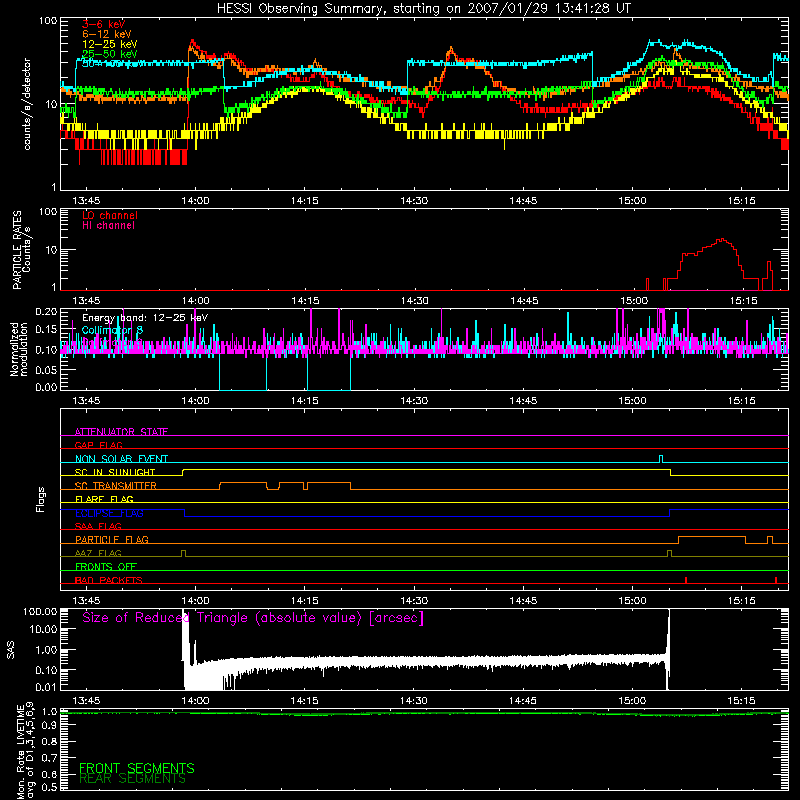Click the NON_SOLAR_EVENT pulse near 15:04
This screenshot has height=800, width=800.
point(661,459)
